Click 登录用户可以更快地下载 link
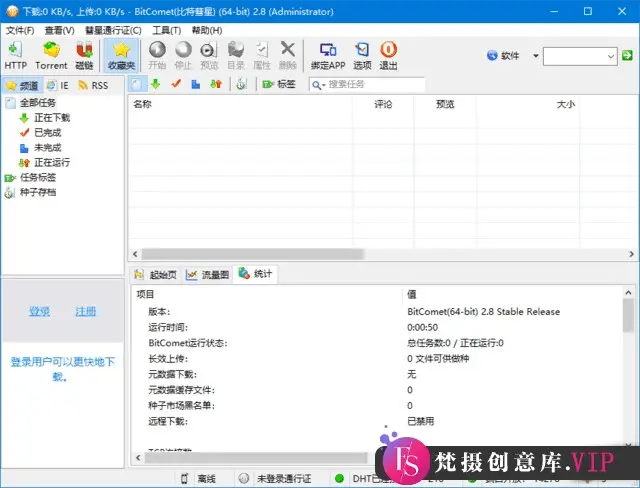640x488 pixels. tap(62, 369)
